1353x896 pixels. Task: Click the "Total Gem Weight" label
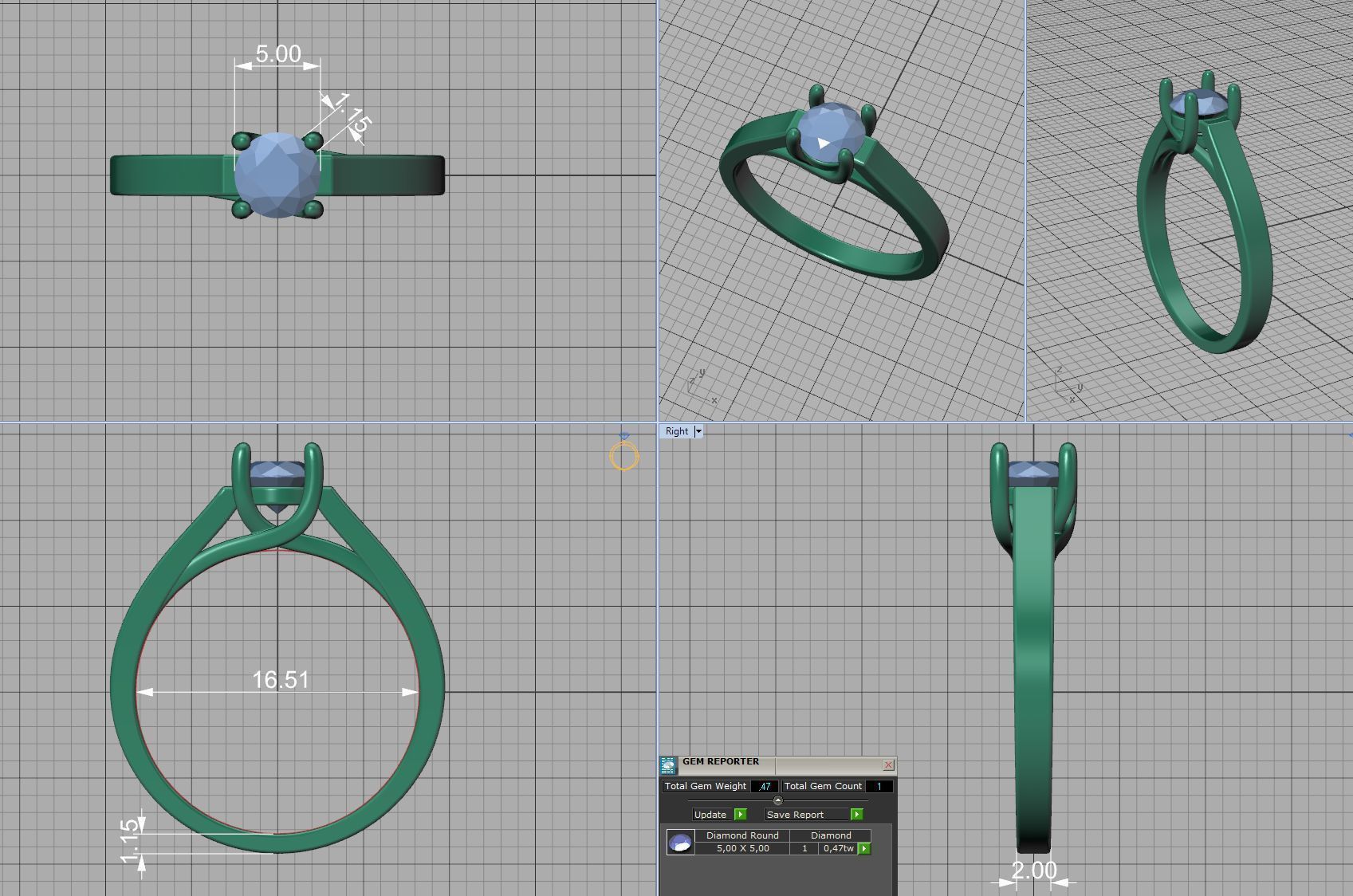706,786
